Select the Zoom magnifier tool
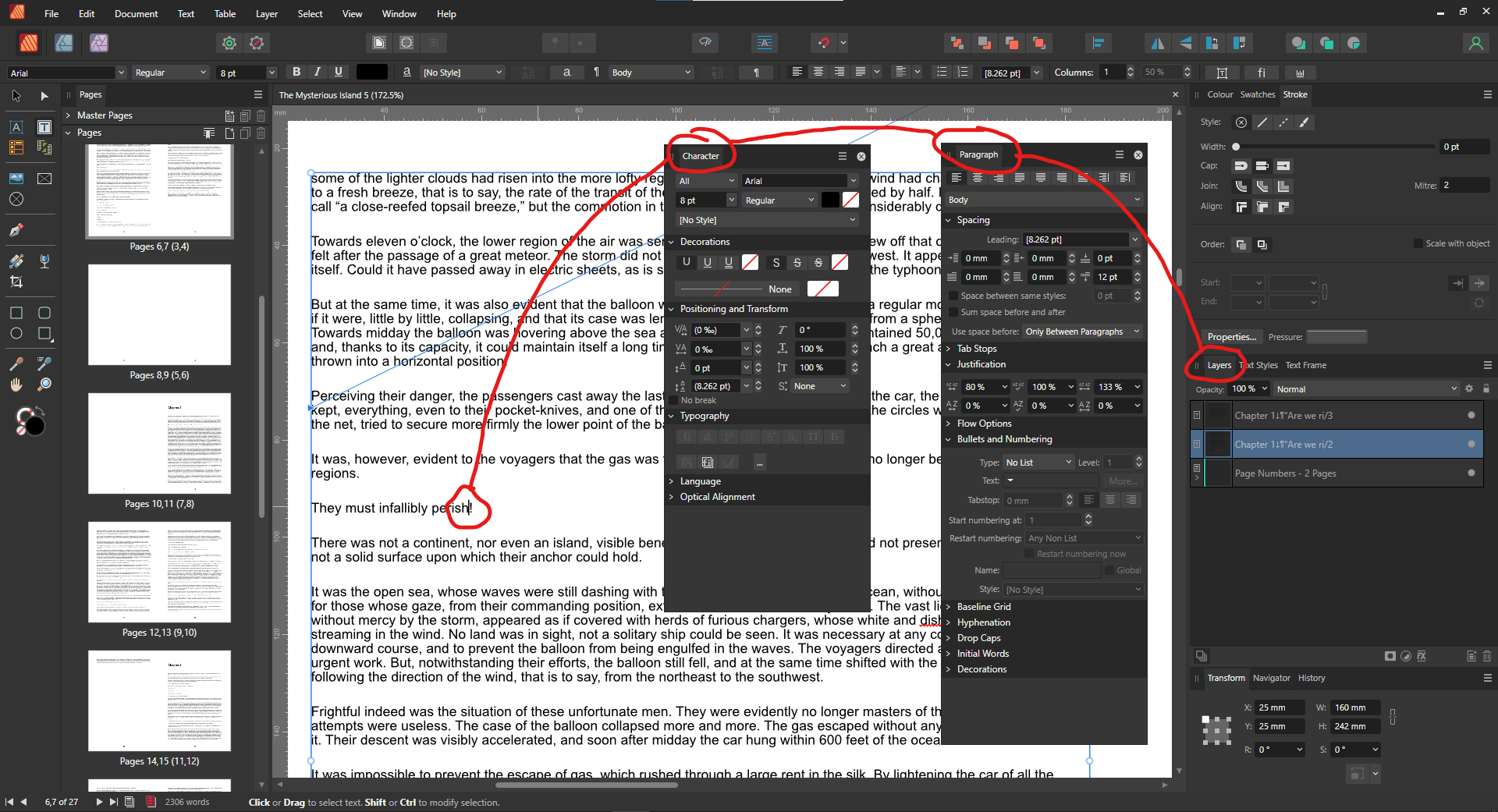Image resolution: width=1498 pixels, height=812 pixels. click(x=44, y=385)
